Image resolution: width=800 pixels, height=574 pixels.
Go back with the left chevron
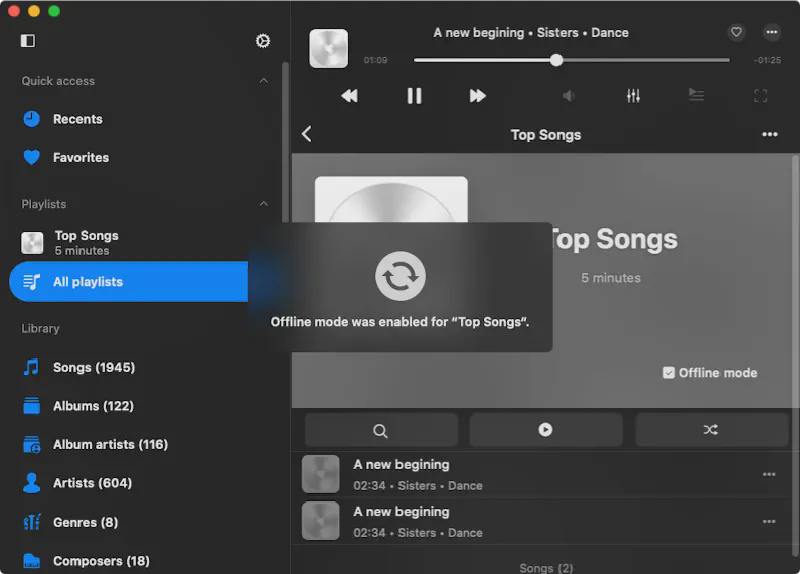[x=307, y=135]
